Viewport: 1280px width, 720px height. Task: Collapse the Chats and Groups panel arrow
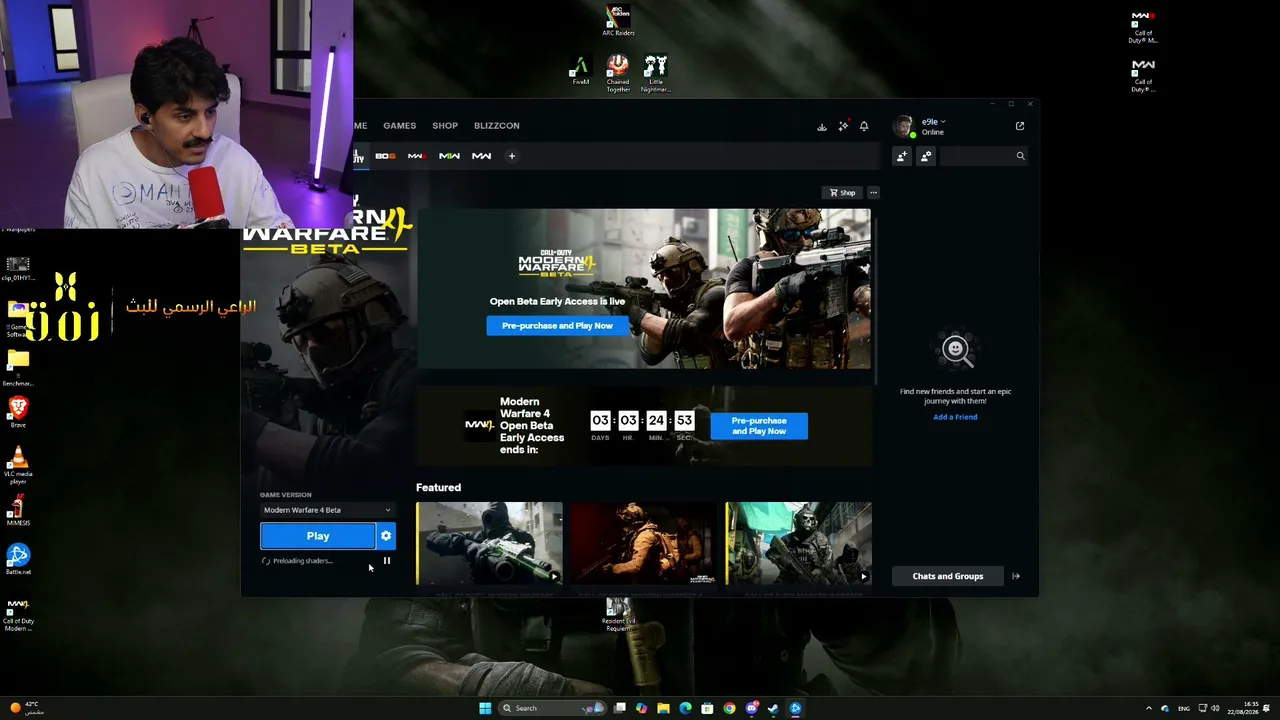pyautogui.click(x=1016, y=576)
